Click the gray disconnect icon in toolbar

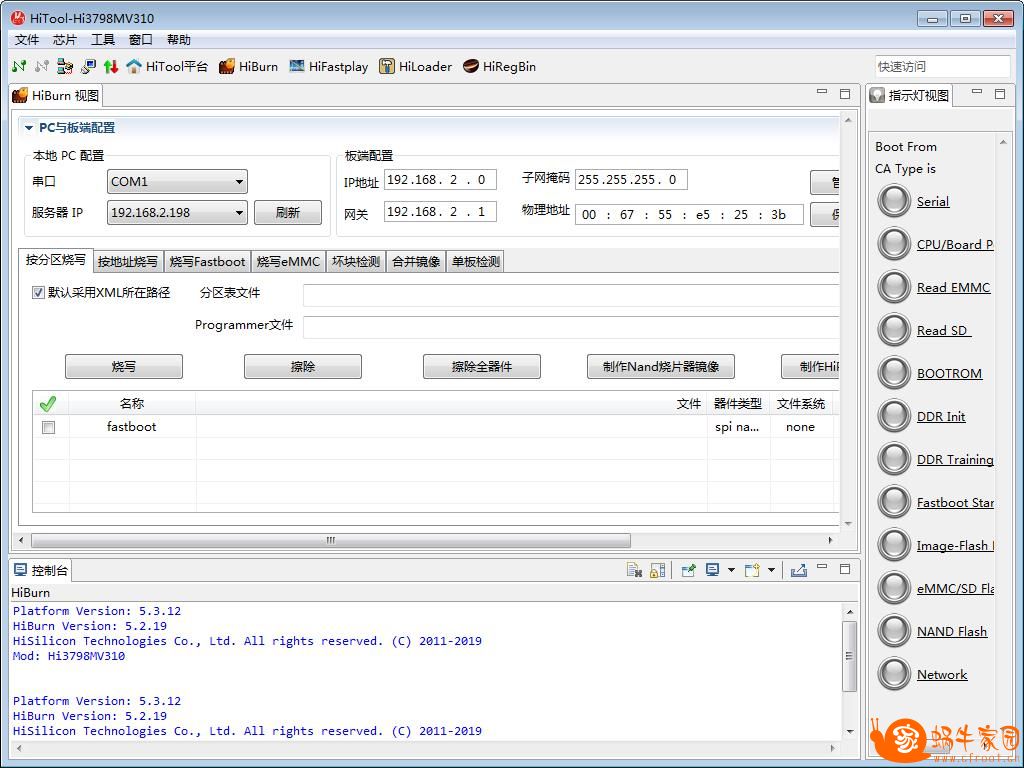[42, 66]
